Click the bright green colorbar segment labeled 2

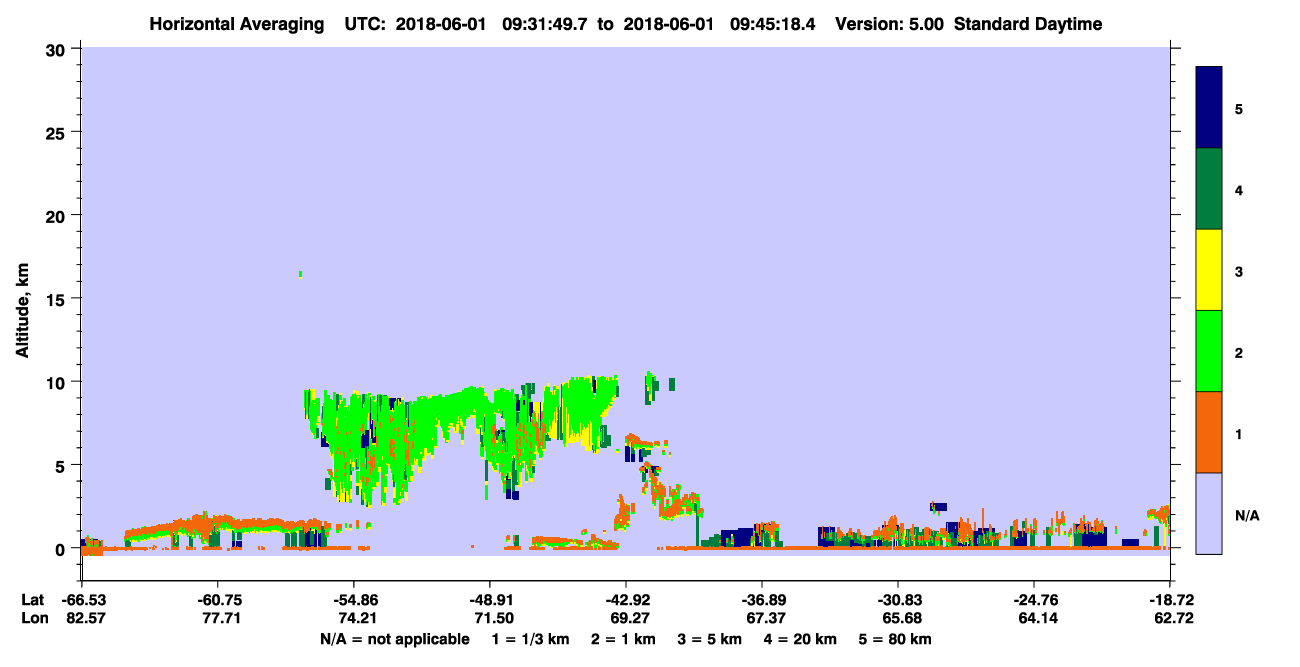1209,351
